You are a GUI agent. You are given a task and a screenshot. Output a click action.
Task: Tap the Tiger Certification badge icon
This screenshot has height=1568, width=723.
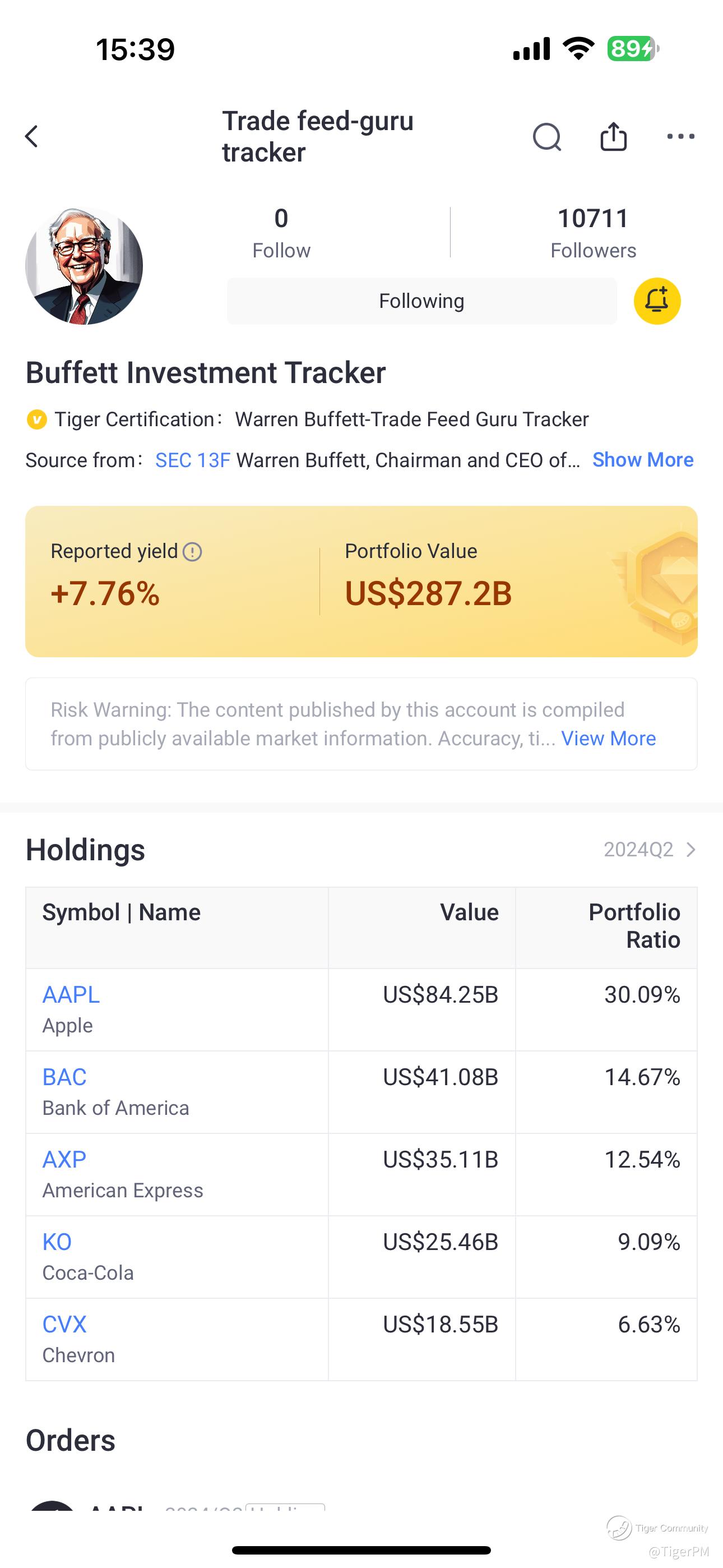(37, 419)
